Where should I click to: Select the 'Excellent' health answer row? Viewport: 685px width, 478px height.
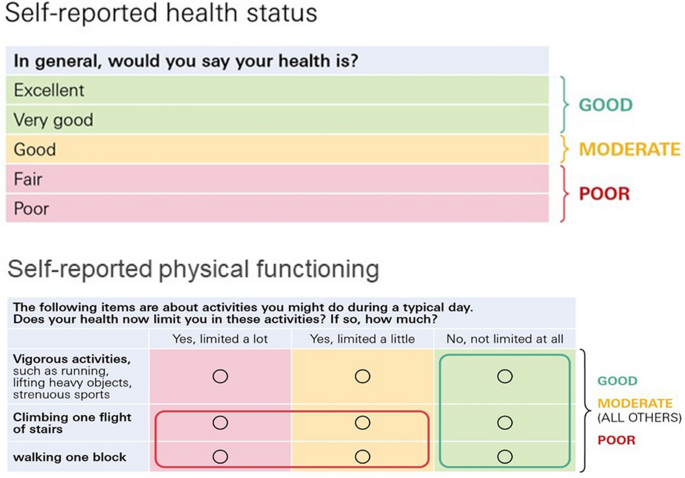click(278, 90)
